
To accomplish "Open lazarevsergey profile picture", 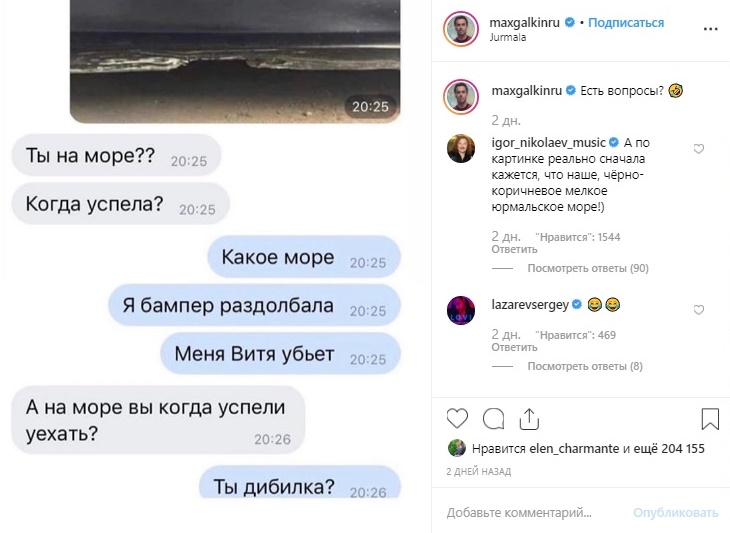I will [x=461, y=310].
